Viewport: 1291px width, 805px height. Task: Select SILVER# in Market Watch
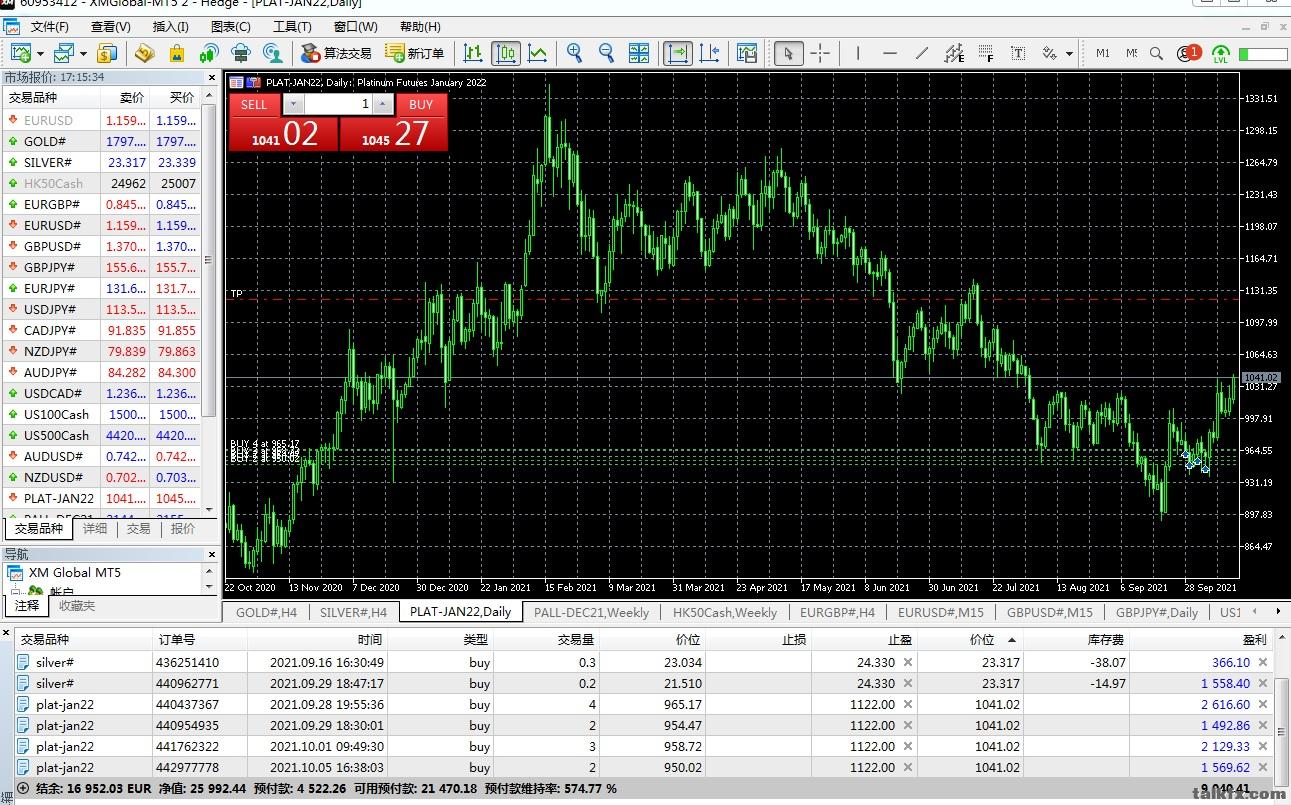coord(101,162)
